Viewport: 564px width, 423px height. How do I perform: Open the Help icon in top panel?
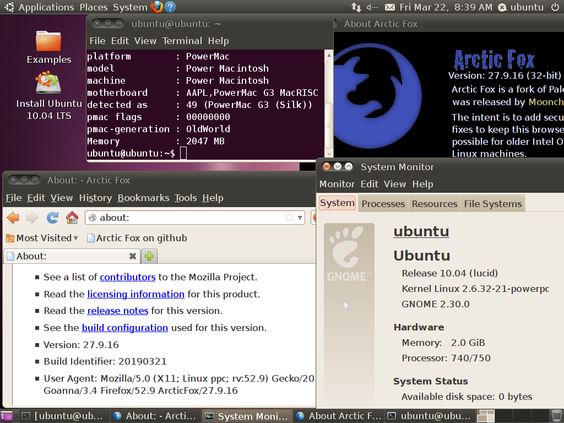(170, 7)
